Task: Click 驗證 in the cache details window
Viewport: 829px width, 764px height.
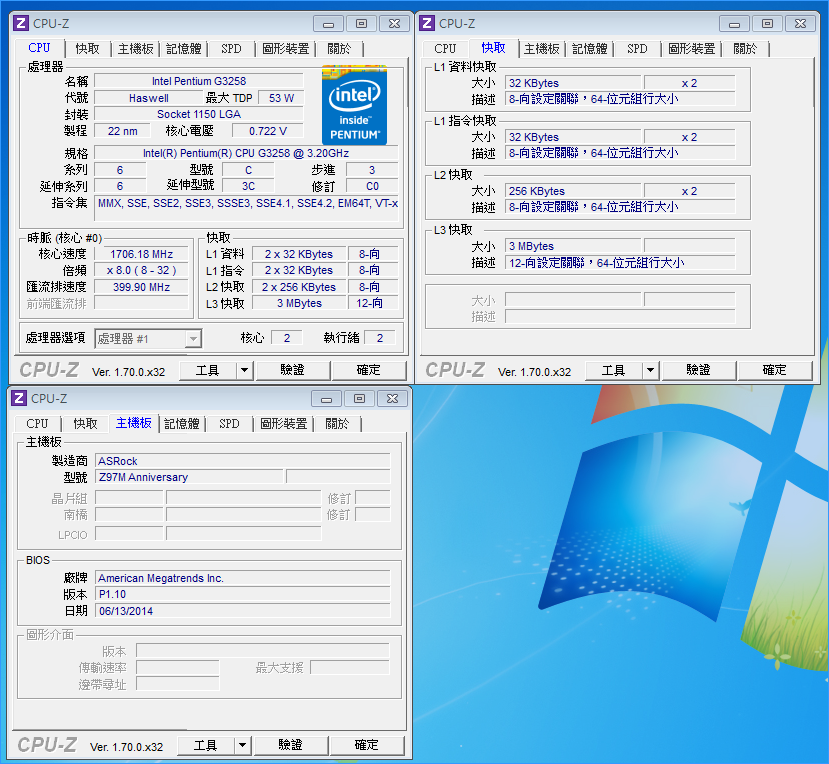Action: (x=698, y=371)
